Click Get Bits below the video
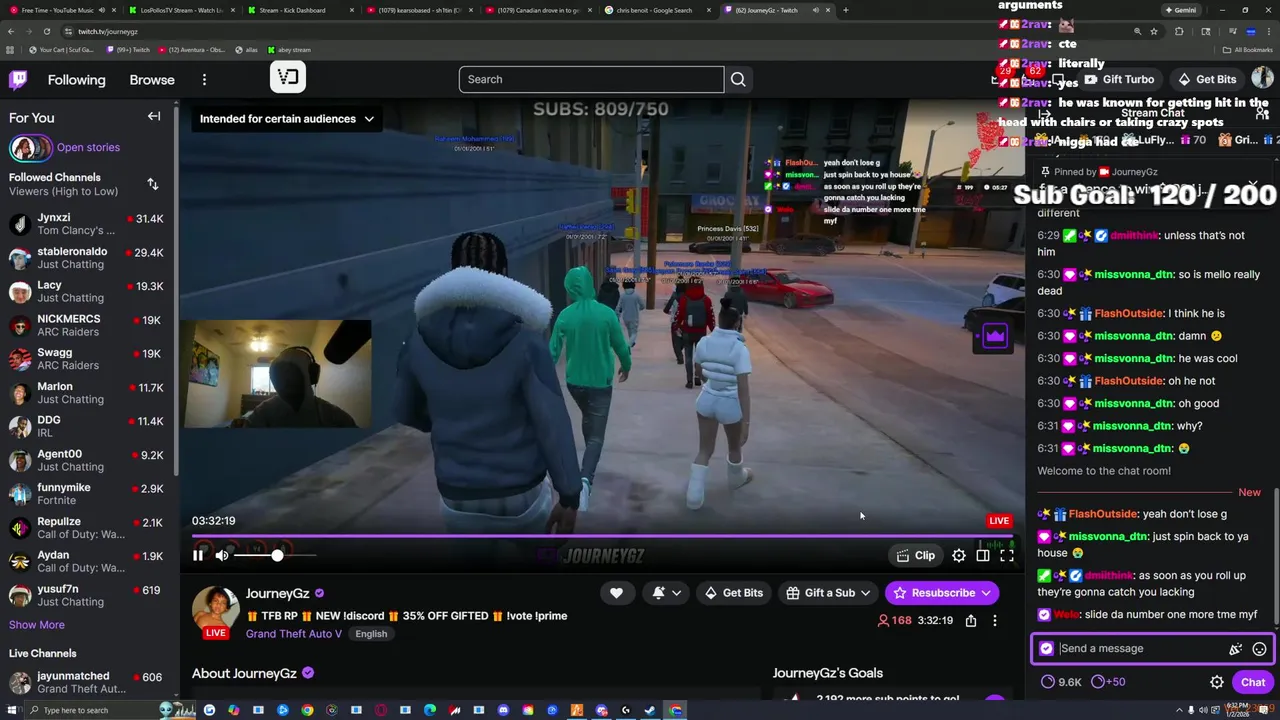The width and height of the screenshot is (1280, 720). [x=733, y=593]
